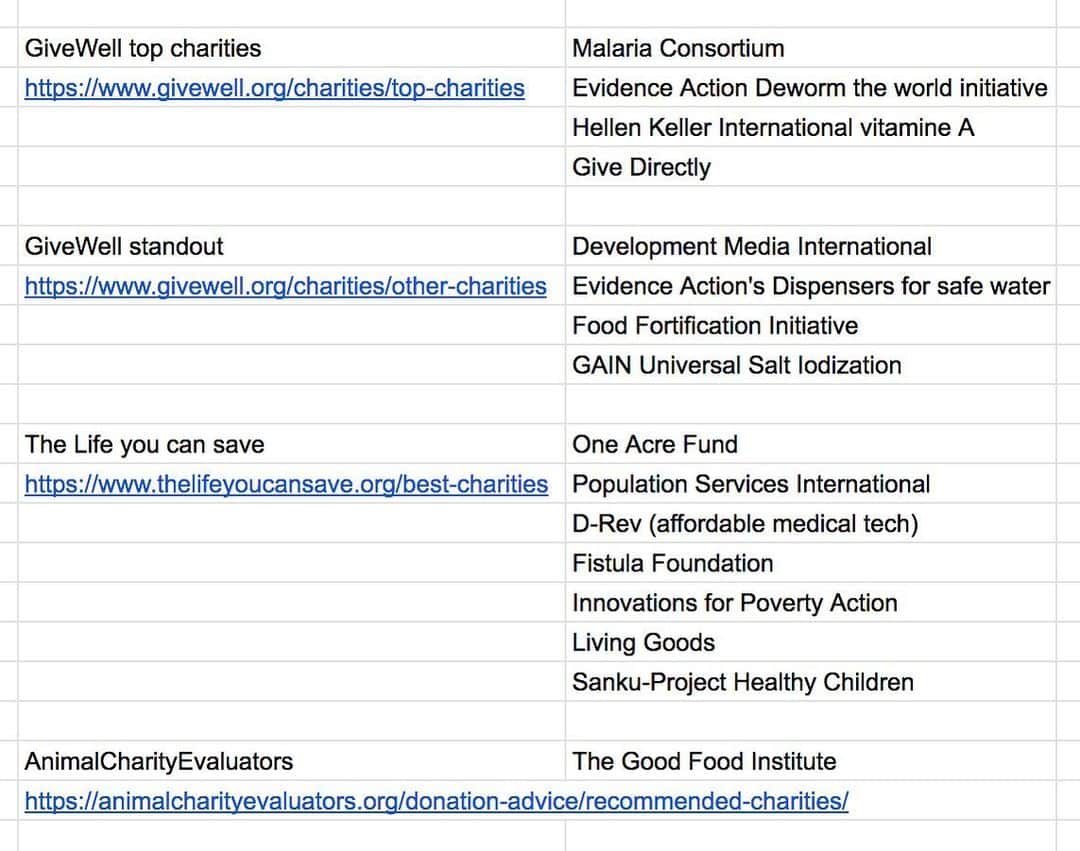The width and height of the screenshot is (1080, 851).
Task: Open the GiveWell other-charities link
Action: pos(285,286)
